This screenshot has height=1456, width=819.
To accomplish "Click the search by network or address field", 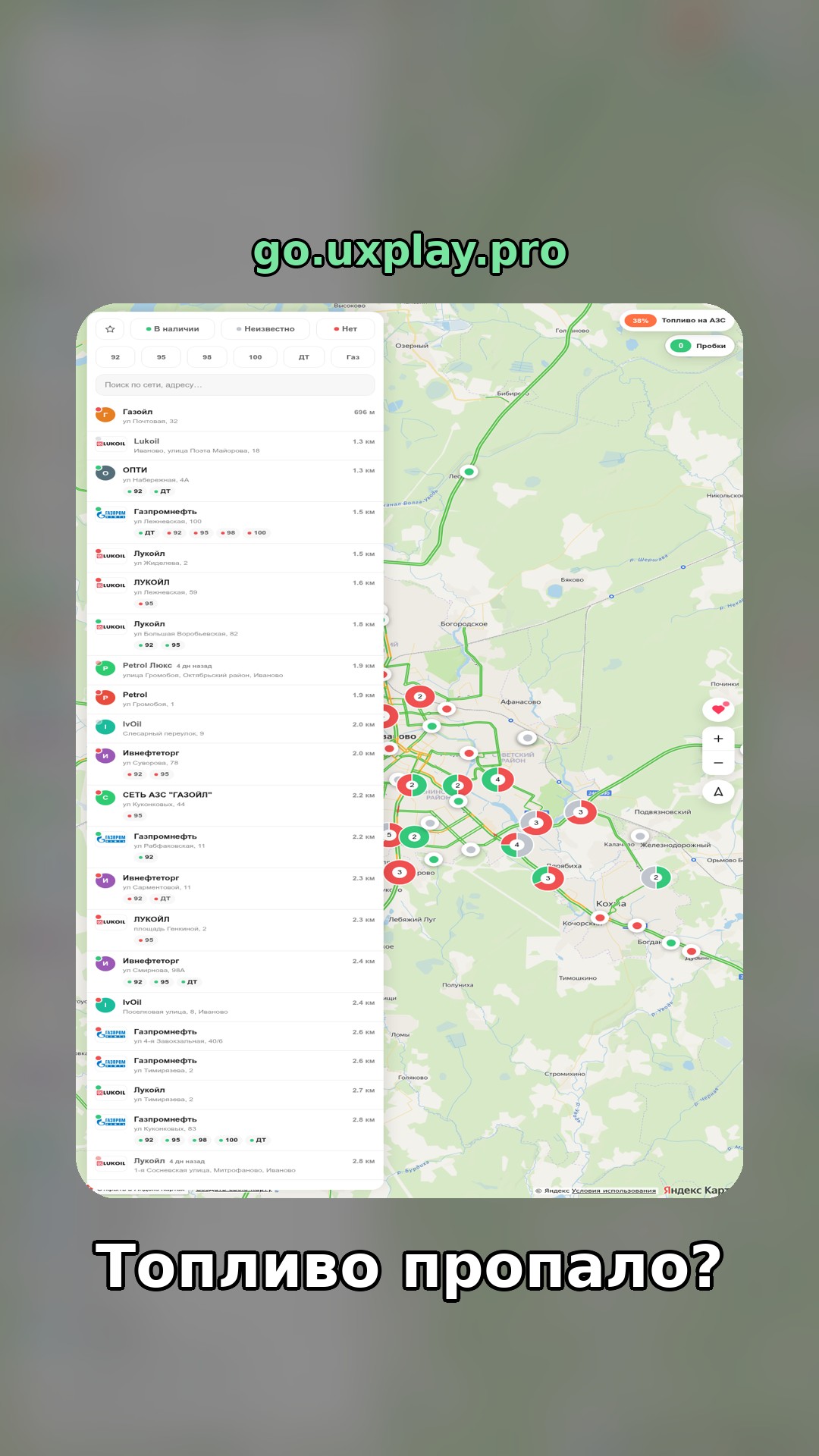I will [235, 384].
